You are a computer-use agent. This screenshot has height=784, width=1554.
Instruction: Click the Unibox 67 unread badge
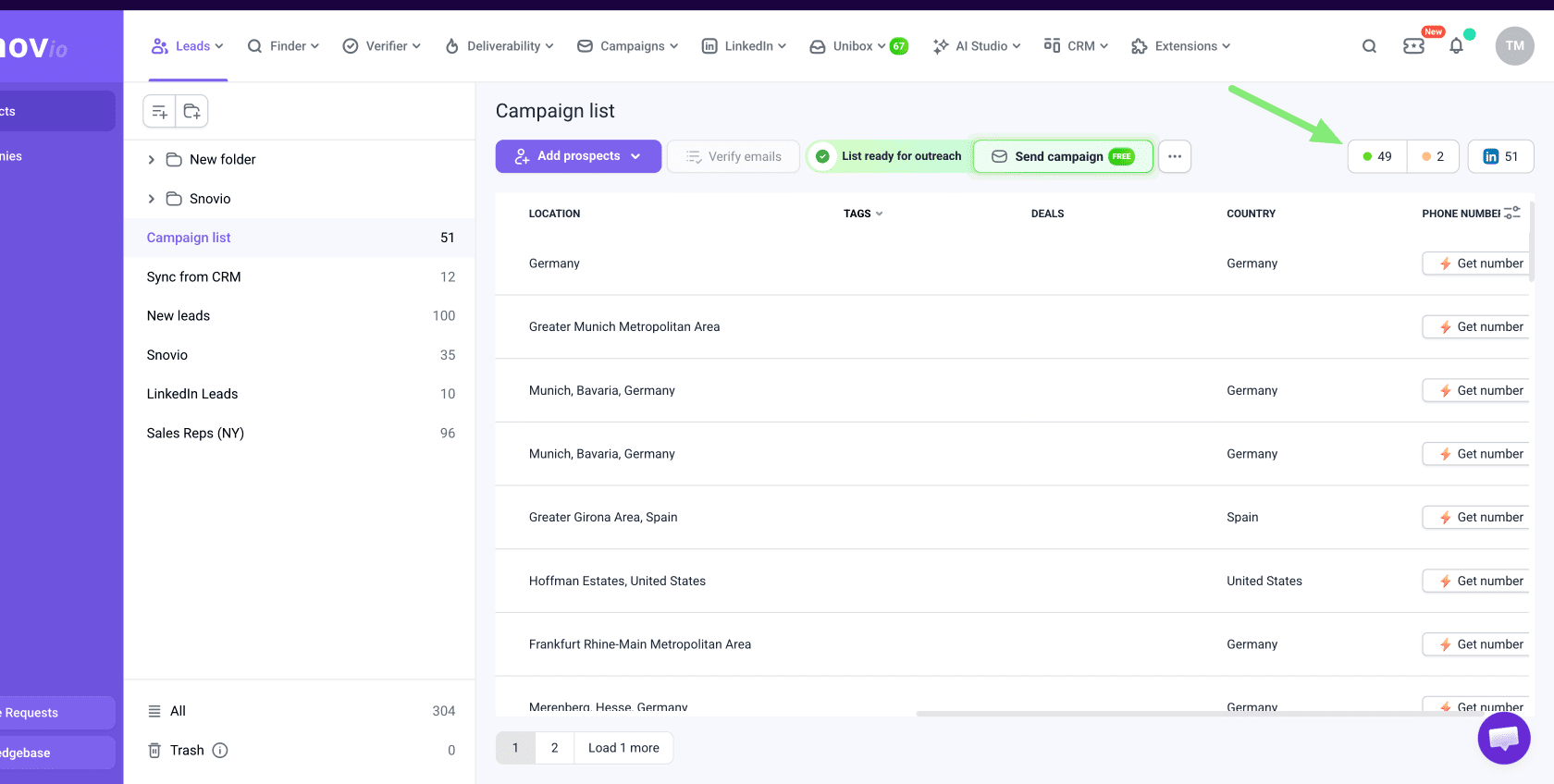(x=899, y=46)
